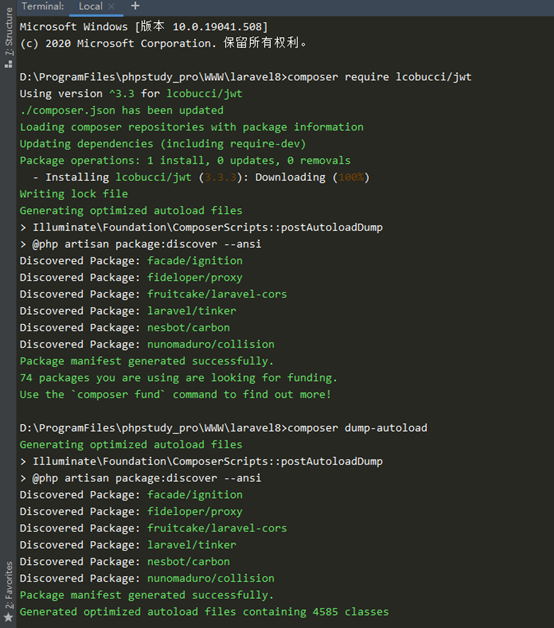Click the Structure panel icon
Image resolution: width=554 pixels, height=628 pixels.
pyautogui.click(x=8, y=64)
